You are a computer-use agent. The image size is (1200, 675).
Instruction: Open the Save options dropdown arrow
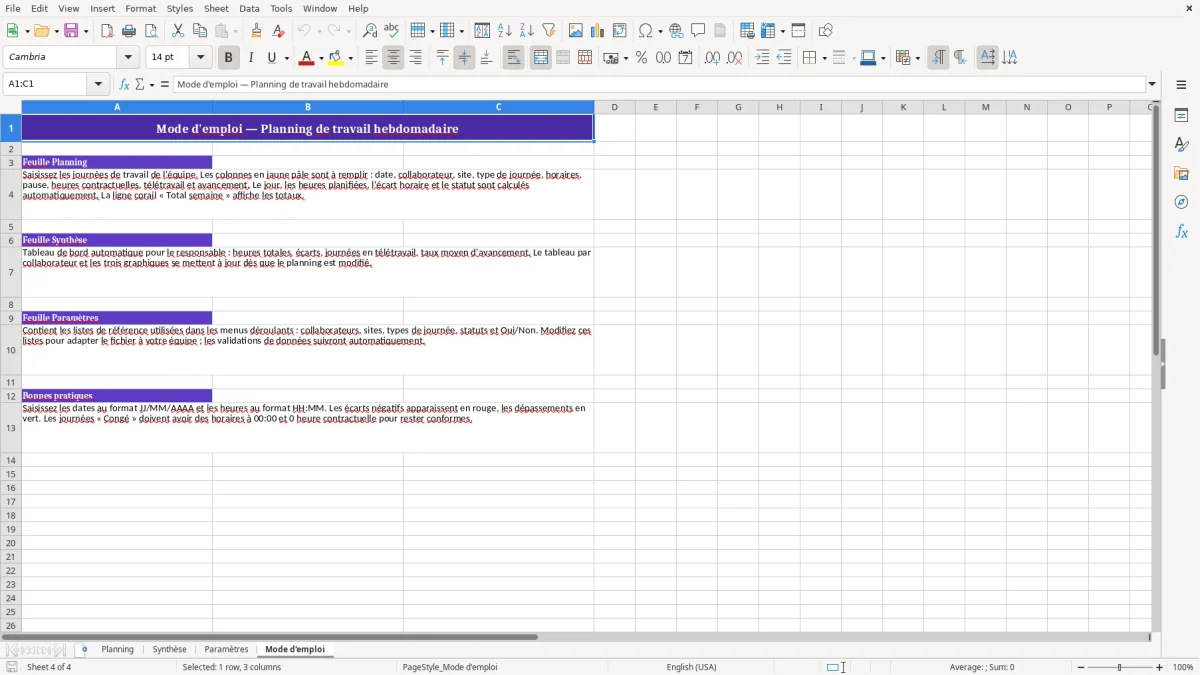coord(85,31)
